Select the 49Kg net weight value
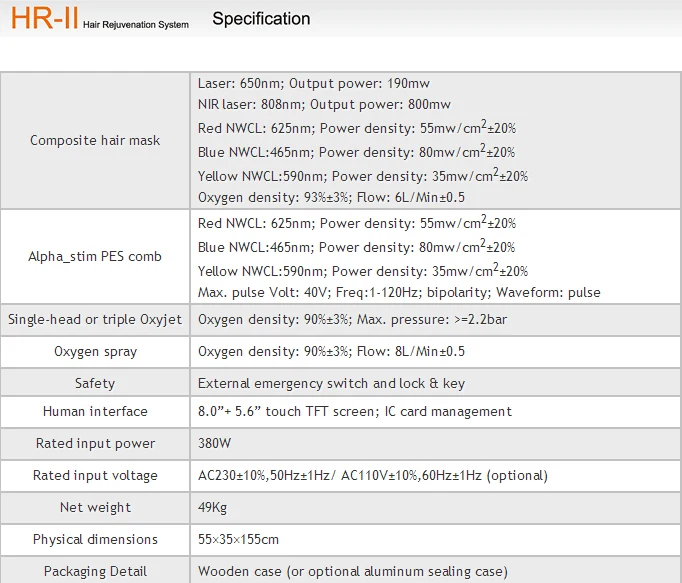The image size is (682, 583). [212, 507]
